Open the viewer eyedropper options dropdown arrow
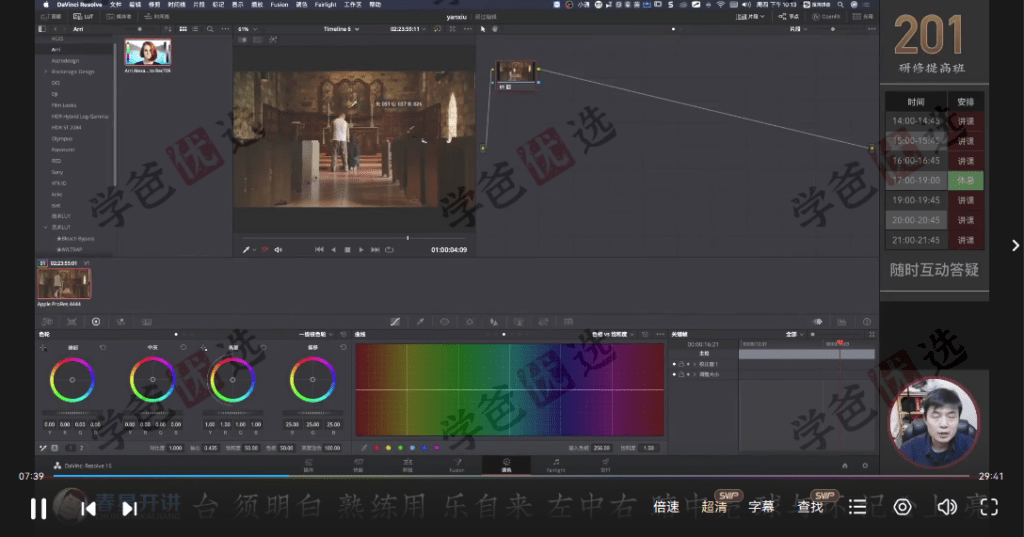The image size is (1024, 537). pos(254,250)
